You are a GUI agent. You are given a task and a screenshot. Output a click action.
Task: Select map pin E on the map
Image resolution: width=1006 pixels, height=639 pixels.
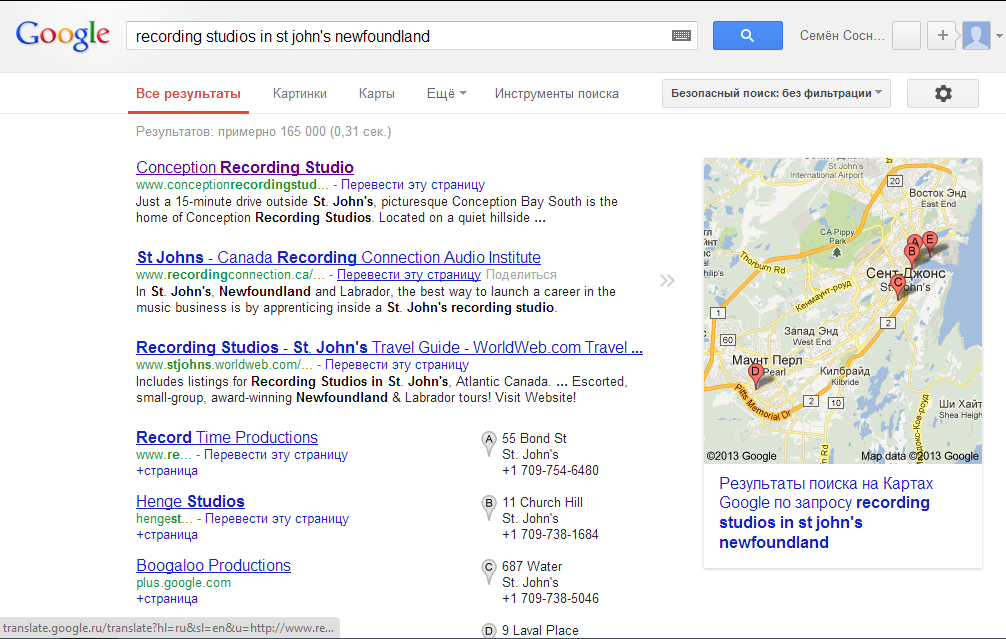pos(930,243)
